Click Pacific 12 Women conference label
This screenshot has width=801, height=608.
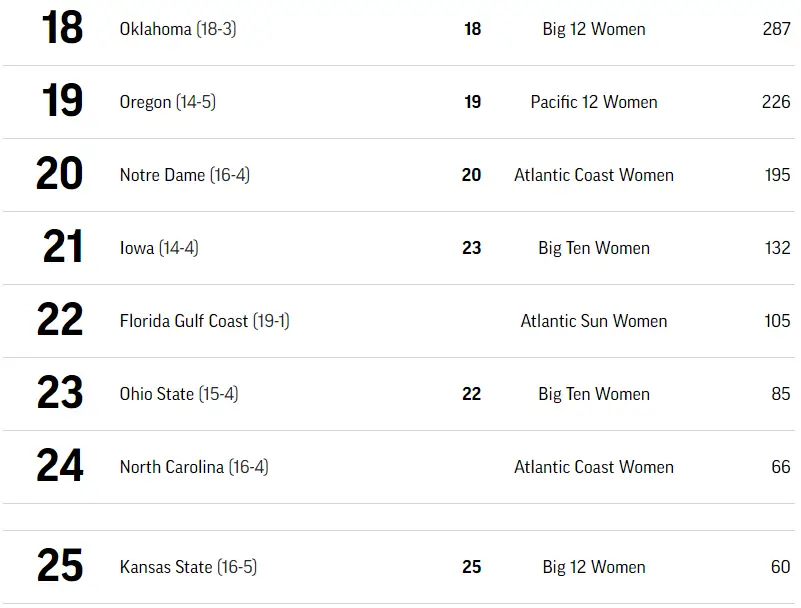point(594,102)
